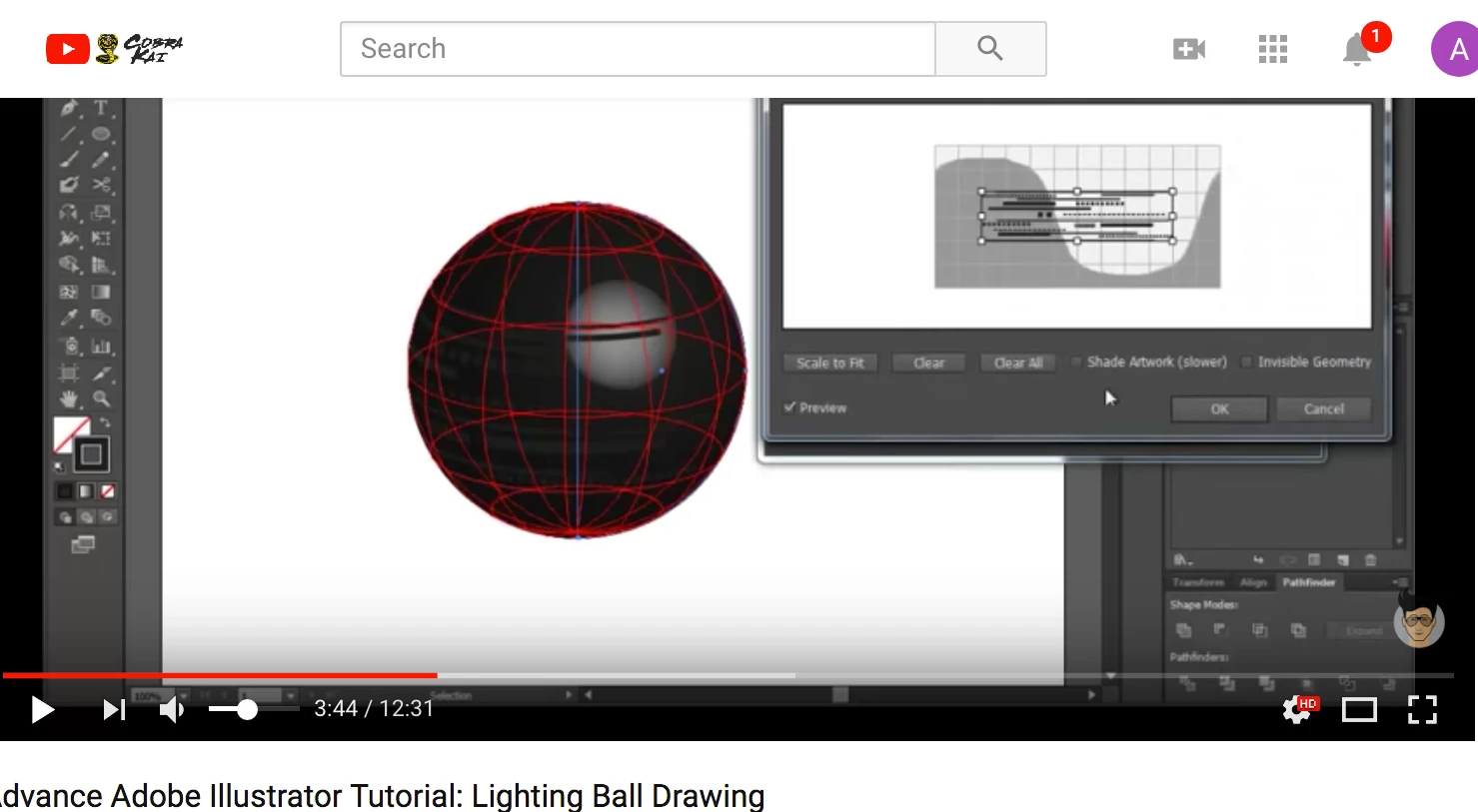1478x812 pixels.
Task: Open the notifications bell
Action: click(x=1357, y=49)
